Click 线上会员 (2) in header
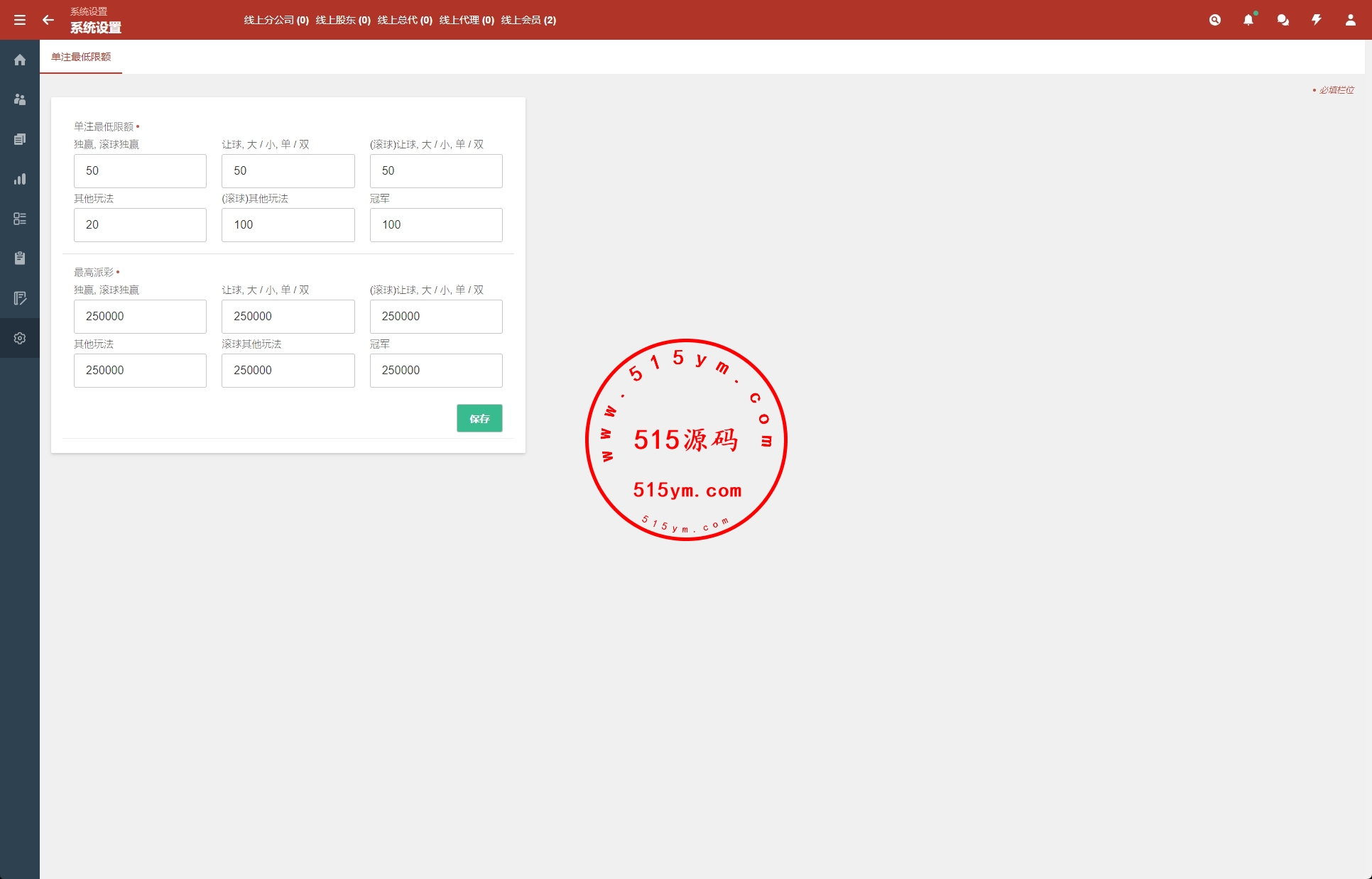Image resolution: width=1372 pixels, height=879 pixels. [x=528, y=20]
